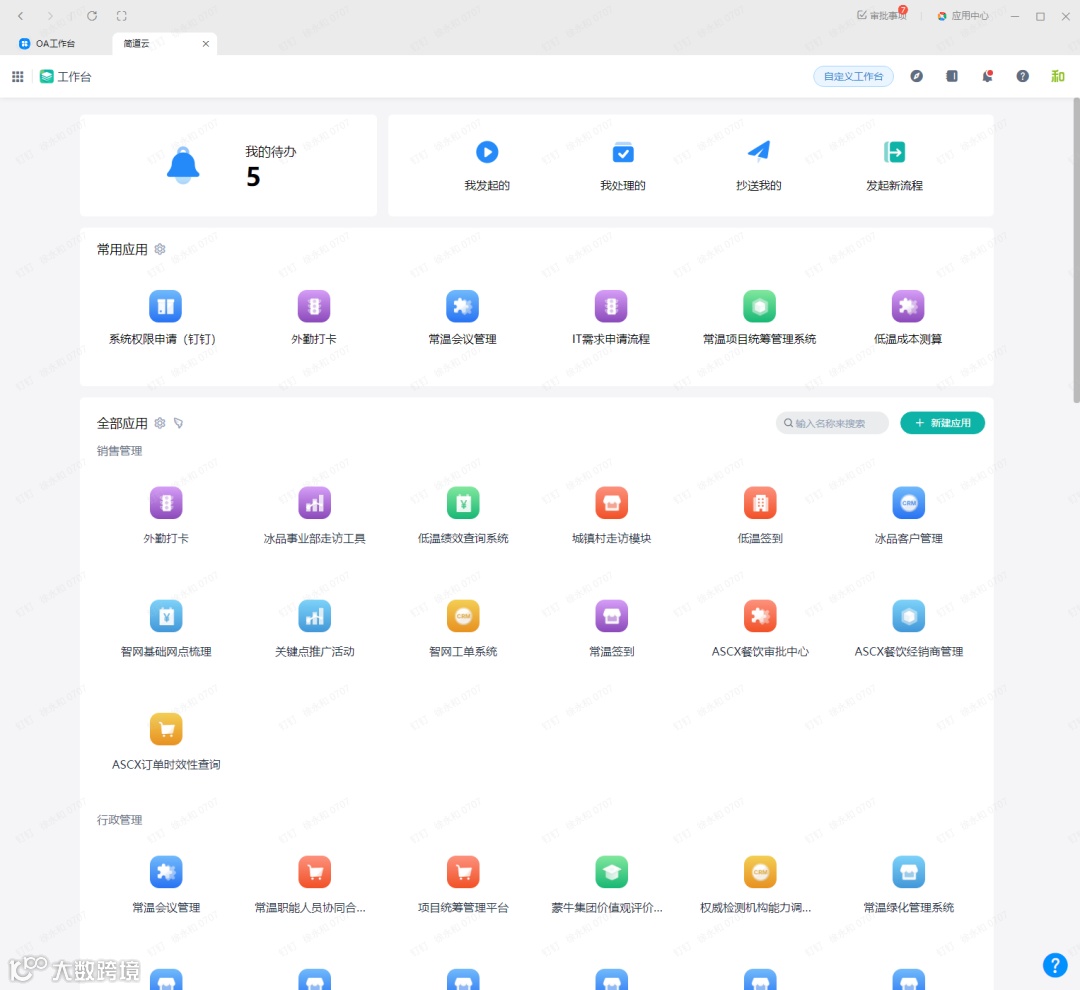Screen dimensions: 1080x990
Task: Click 发起新流程 icon
Action: [x=894, y=152]
